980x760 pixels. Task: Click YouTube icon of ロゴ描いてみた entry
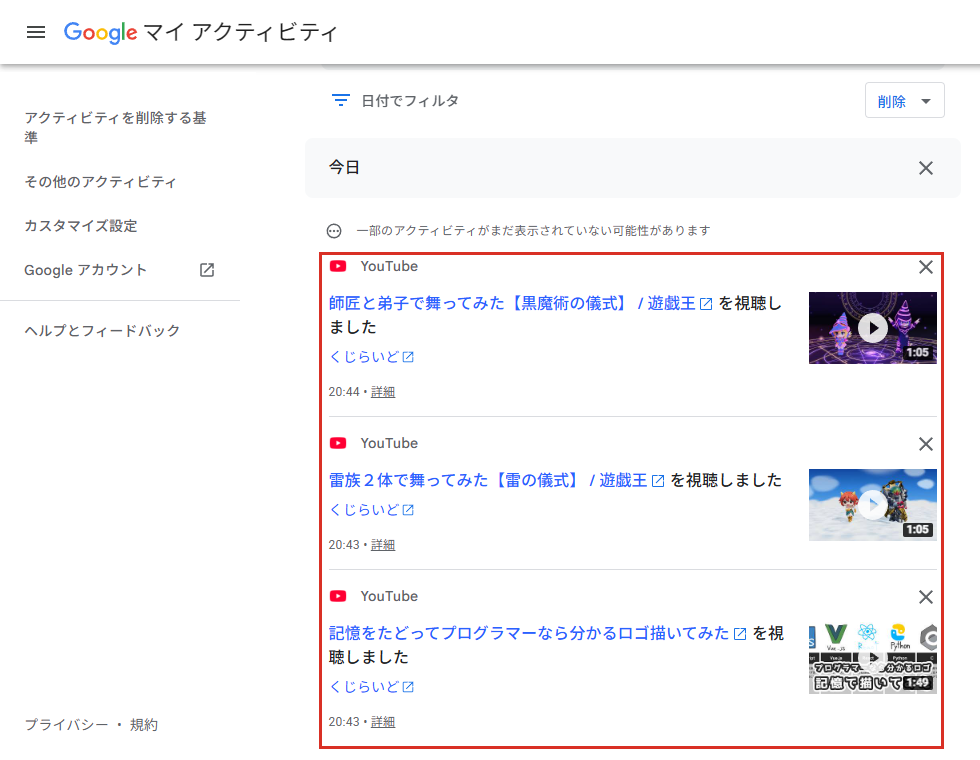tap(338, 596)
